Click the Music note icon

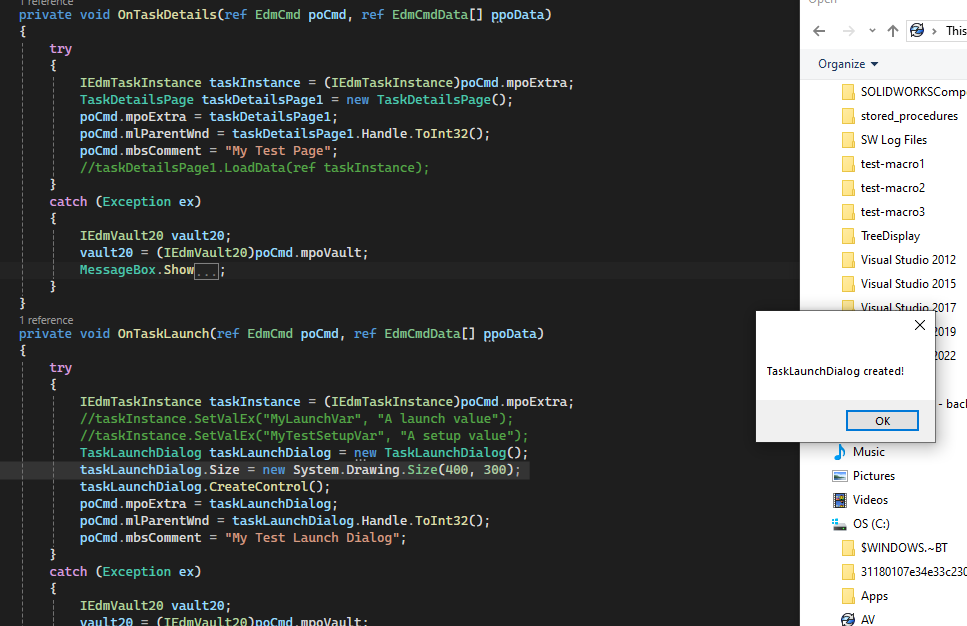pos(839,452)
